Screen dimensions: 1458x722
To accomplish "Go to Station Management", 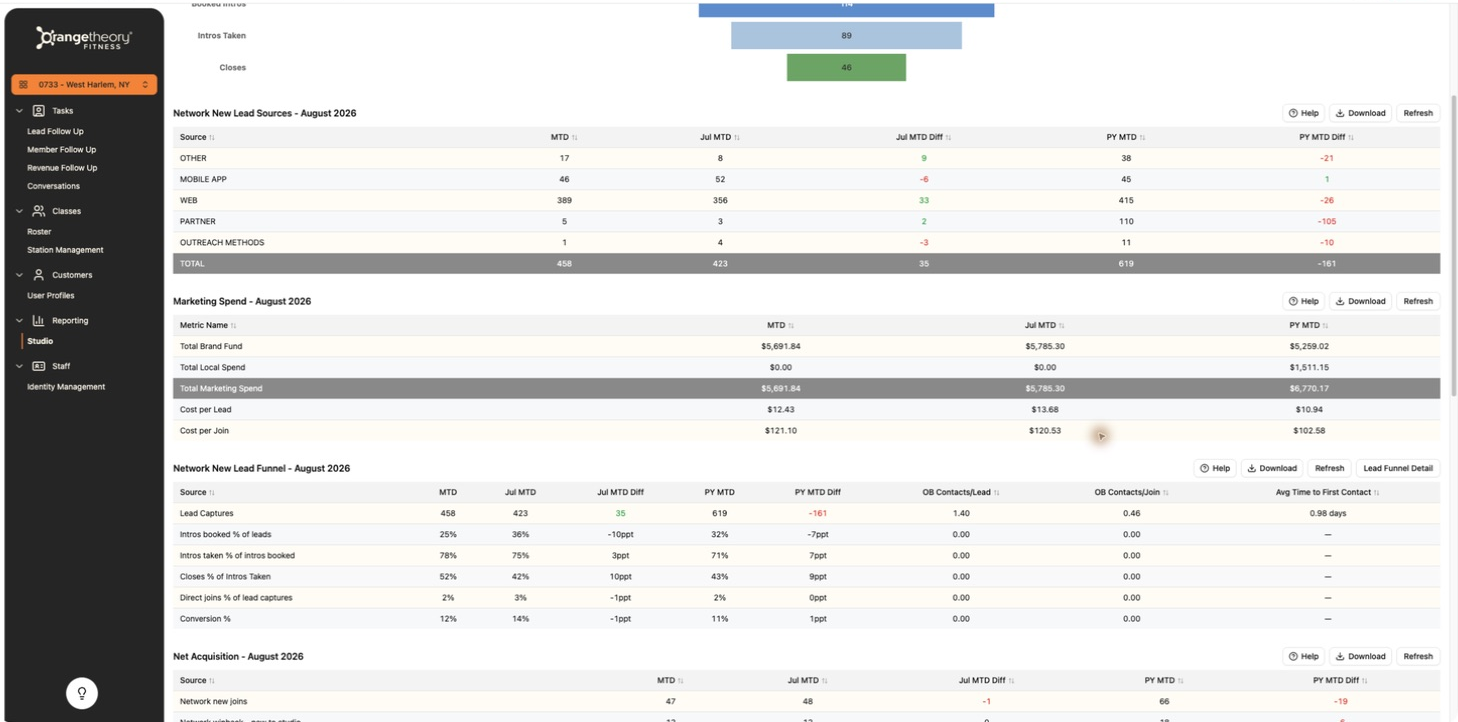I will tap(65, 250).
